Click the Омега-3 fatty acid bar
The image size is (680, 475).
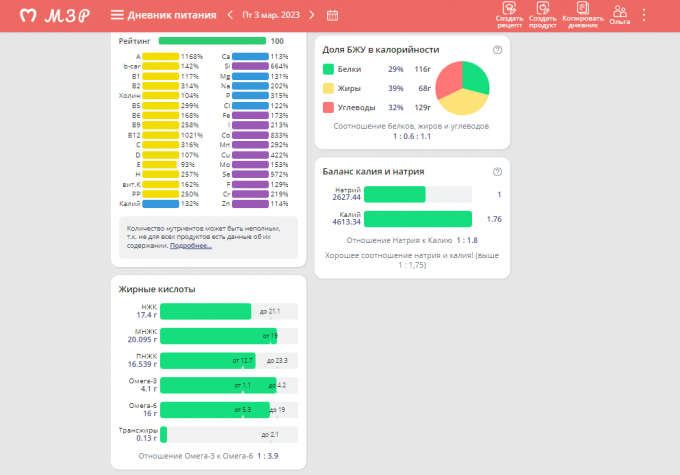click(217, 384)
